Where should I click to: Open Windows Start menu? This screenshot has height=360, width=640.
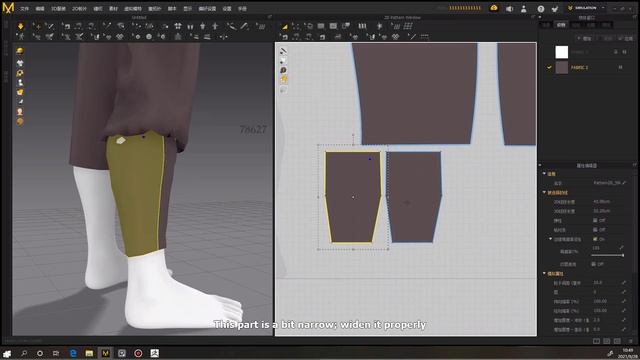[x=7, y=353]
